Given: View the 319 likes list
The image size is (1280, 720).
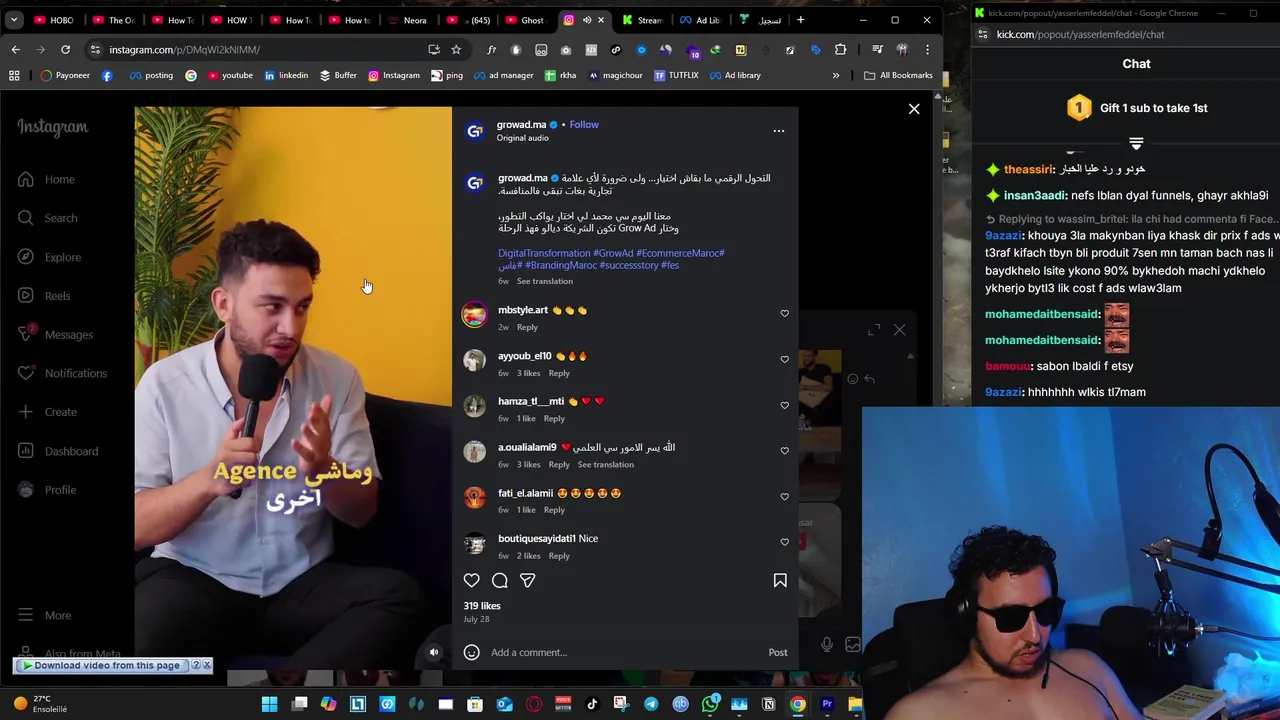Looking at the screenshot, I should (x=482, y=606).
